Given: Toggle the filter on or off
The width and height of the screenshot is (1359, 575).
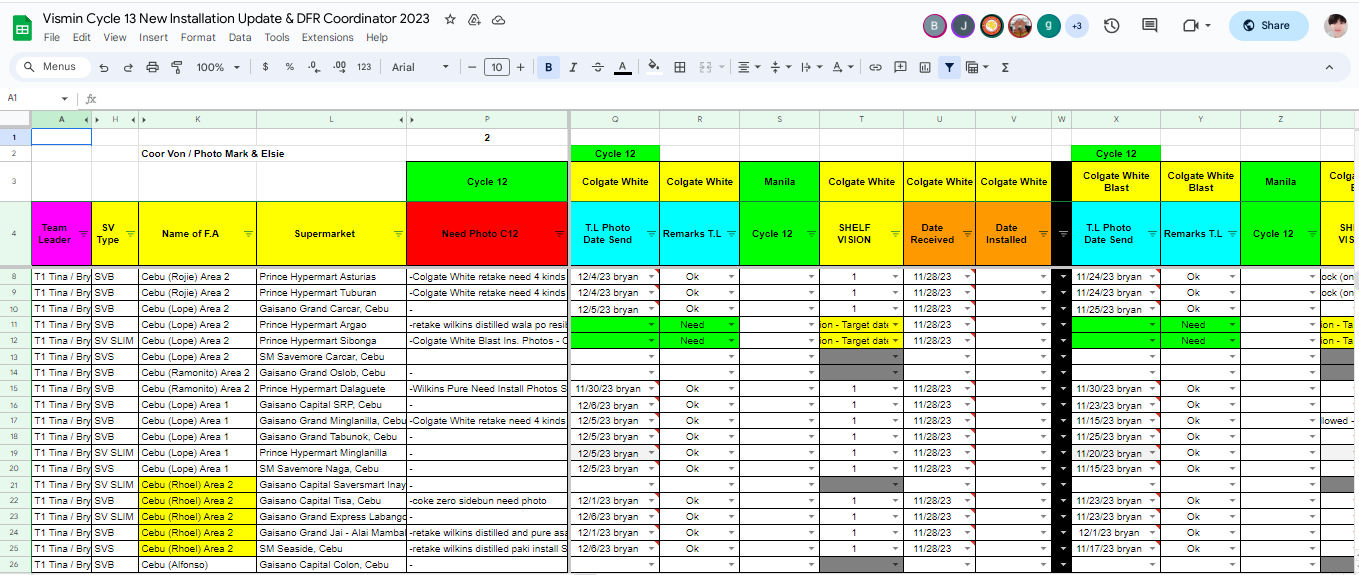Looking at the screenshot, I should click(949, 67).
